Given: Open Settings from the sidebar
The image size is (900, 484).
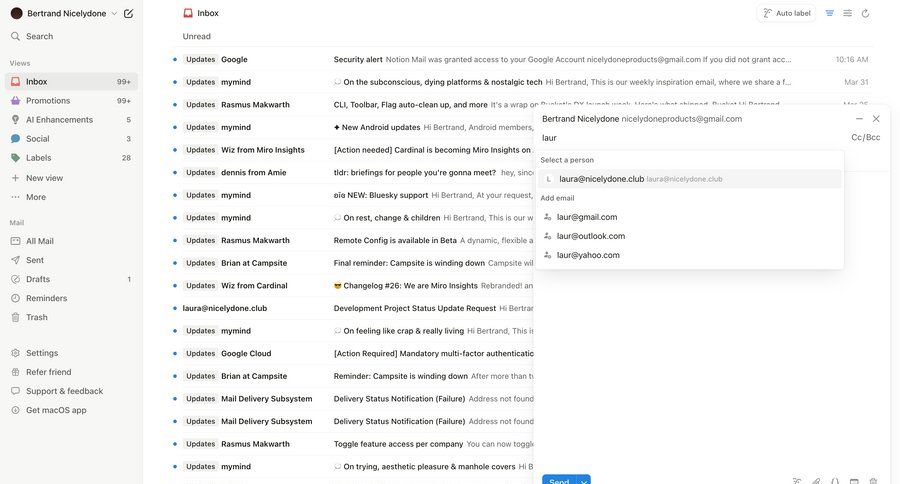Looking at the screenshot, I should click(x=71, y=353).
